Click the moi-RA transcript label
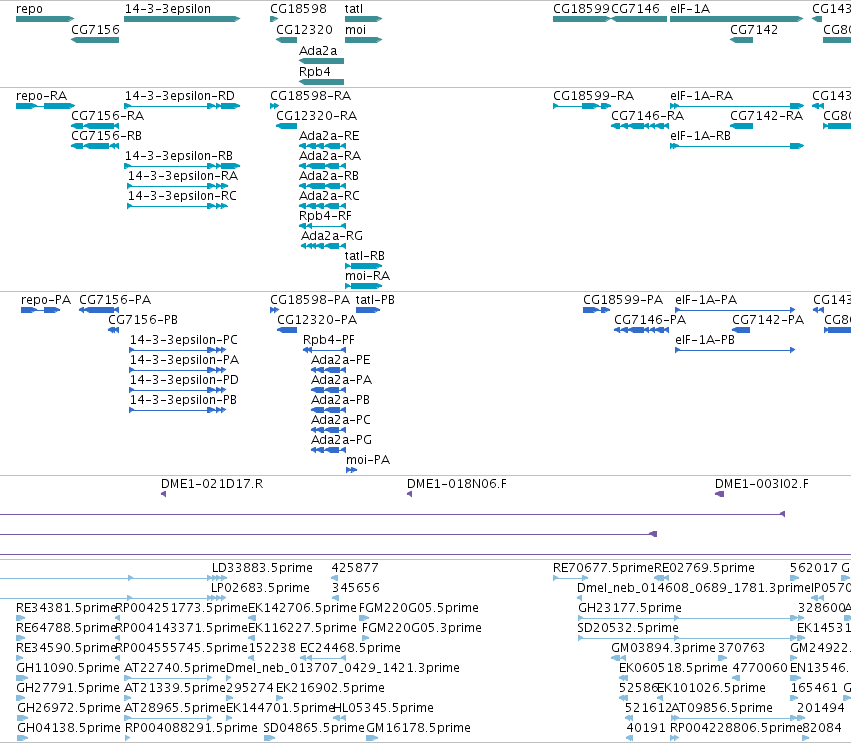This screenshot has height=743, width=851. click(x=367, y=276)
